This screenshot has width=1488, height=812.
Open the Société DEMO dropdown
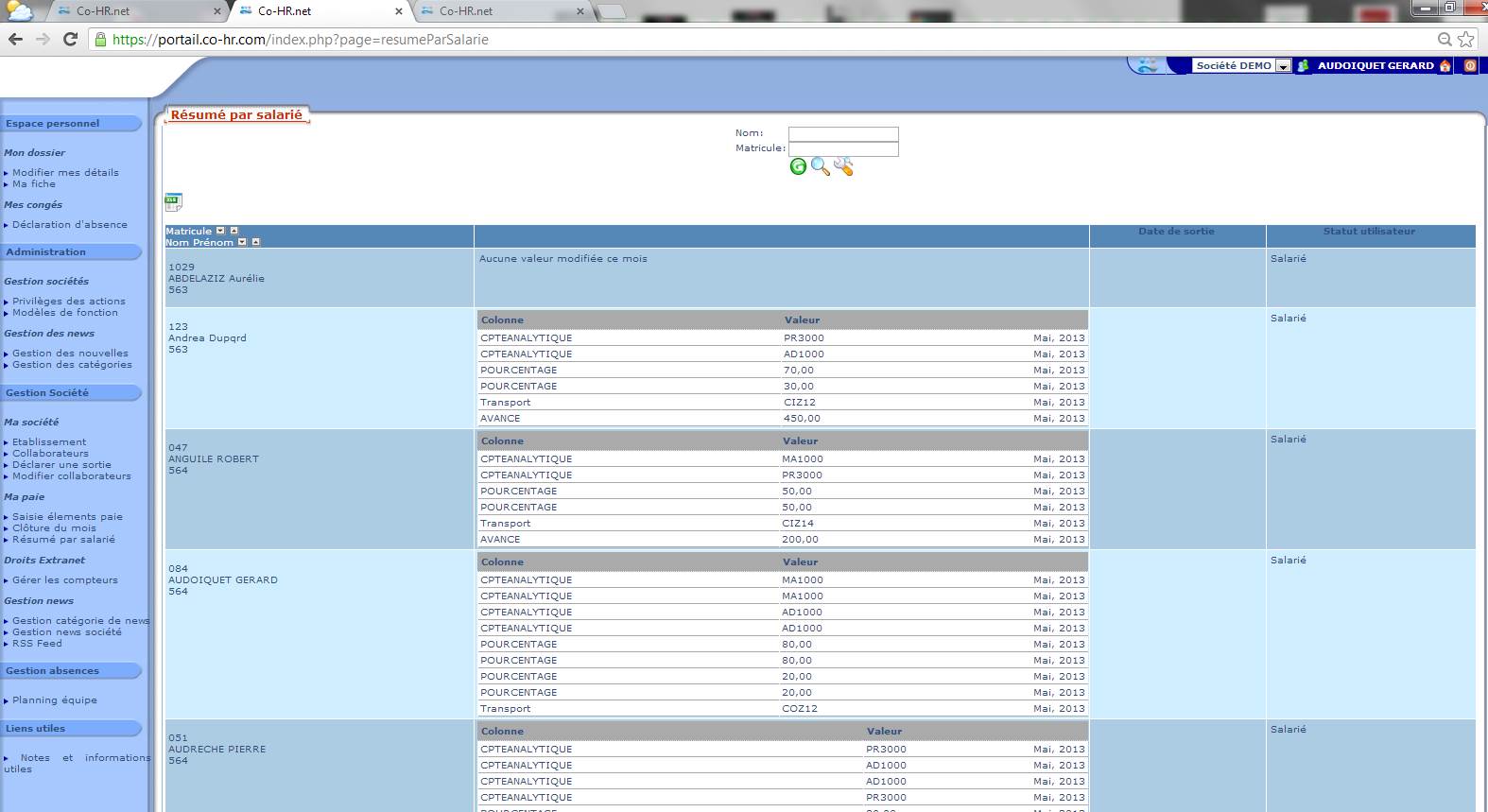pyautogui.click(x=1283, y=66)
